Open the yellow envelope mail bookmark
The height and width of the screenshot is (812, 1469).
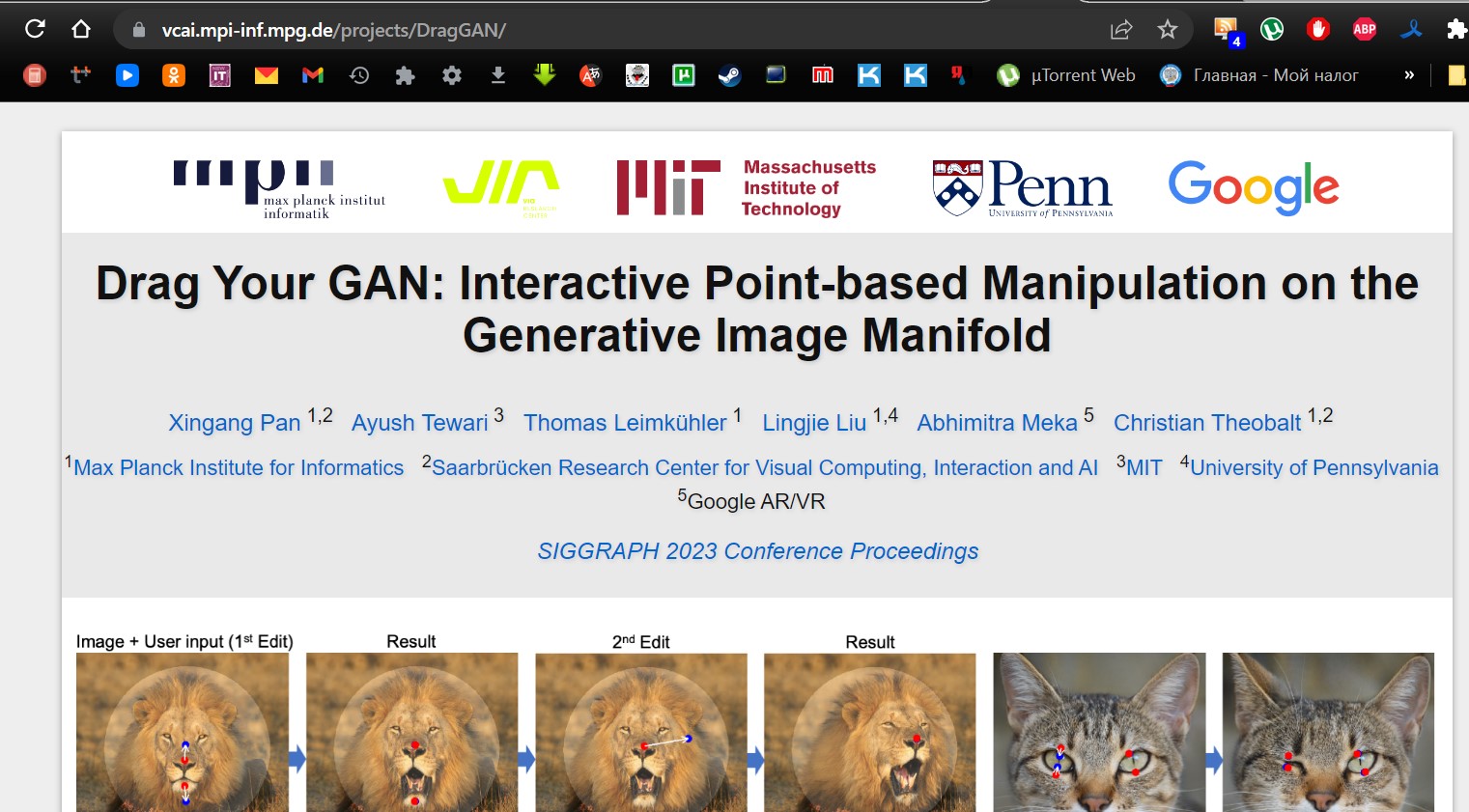click(267, 75)
